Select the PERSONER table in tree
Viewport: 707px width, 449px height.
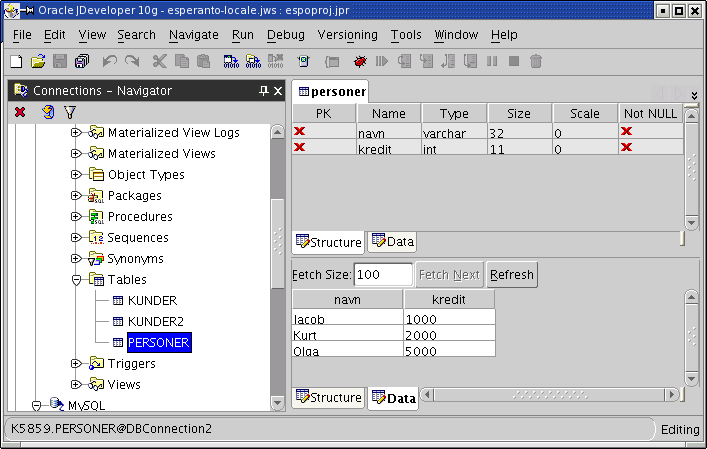tap(158, 343)
